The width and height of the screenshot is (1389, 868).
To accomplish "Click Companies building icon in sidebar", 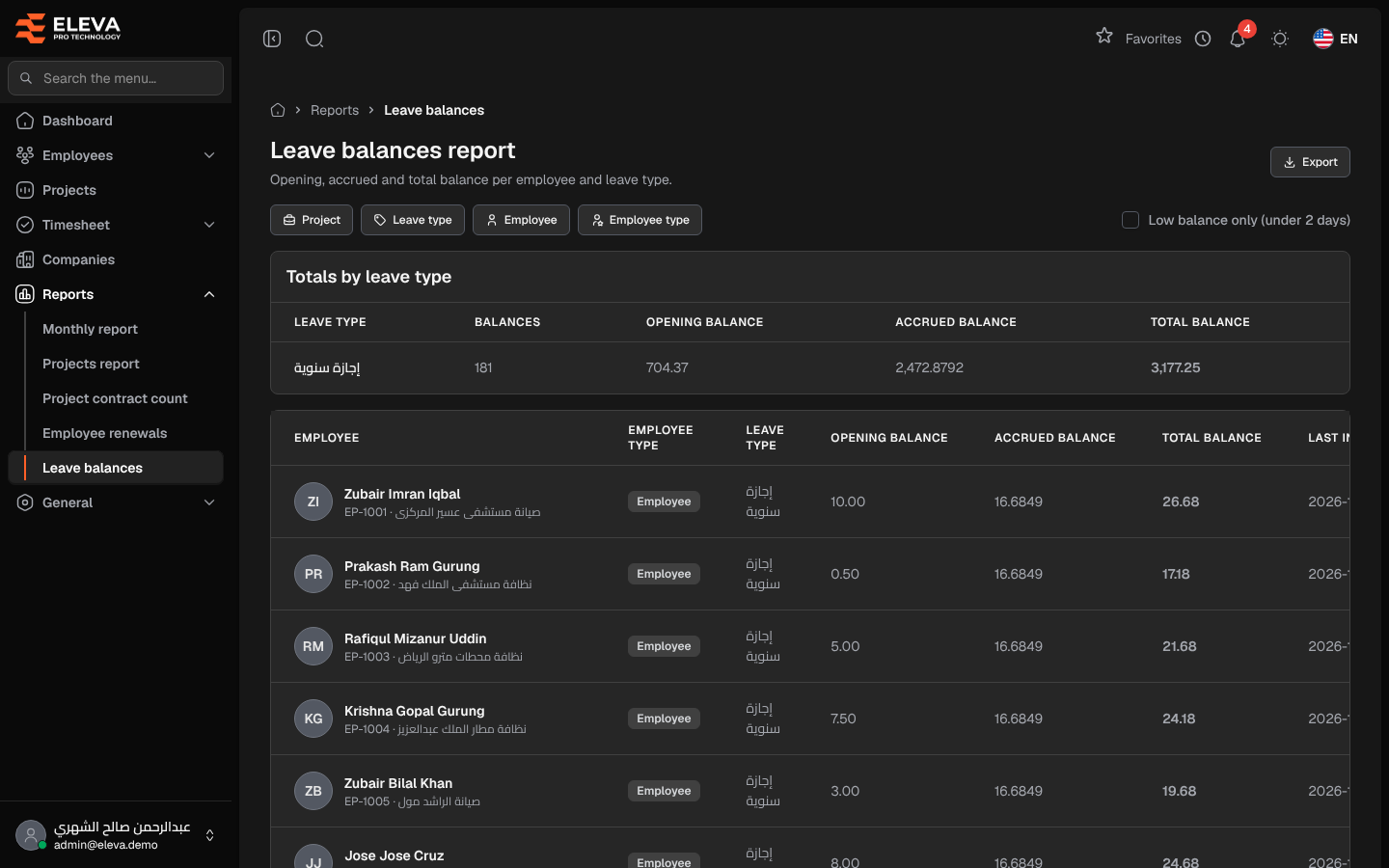I will (x=25, y=259).
